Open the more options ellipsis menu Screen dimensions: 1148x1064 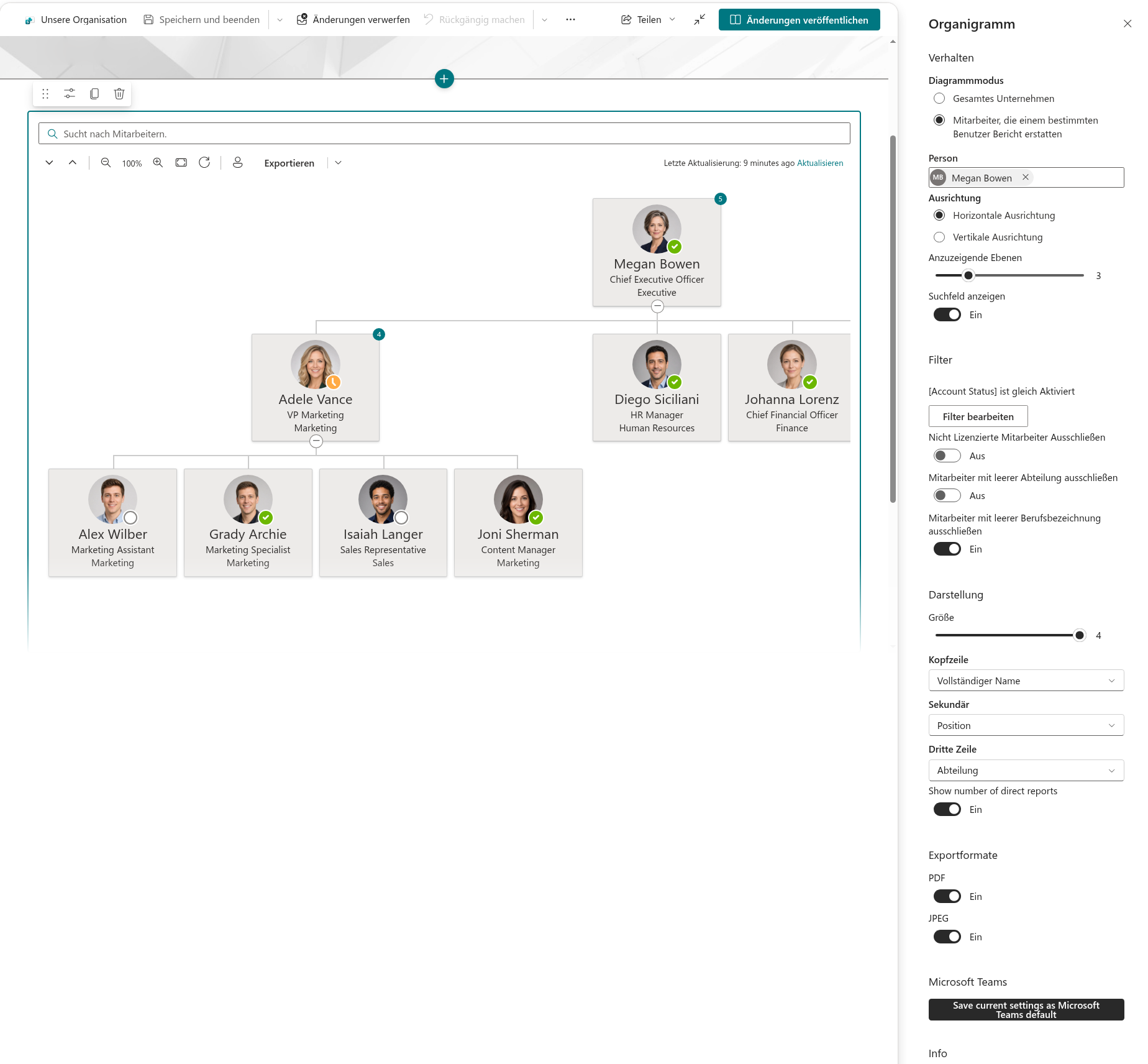[x=570, y=20]
